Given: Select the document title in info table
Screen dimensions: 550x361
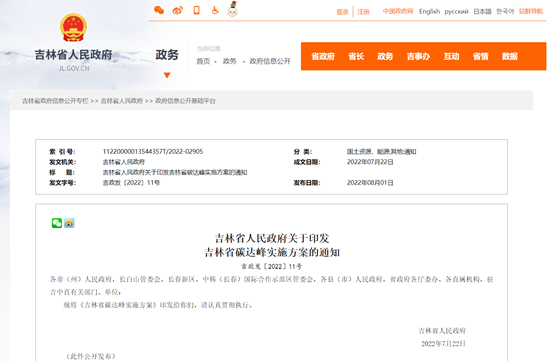Looking at the screenshot, I should click(x=175, y=172).
